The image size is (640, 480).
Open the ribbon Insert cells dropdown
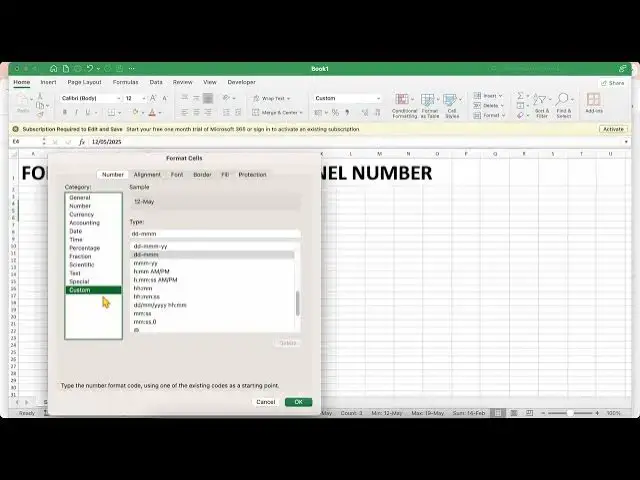point(488,96)
